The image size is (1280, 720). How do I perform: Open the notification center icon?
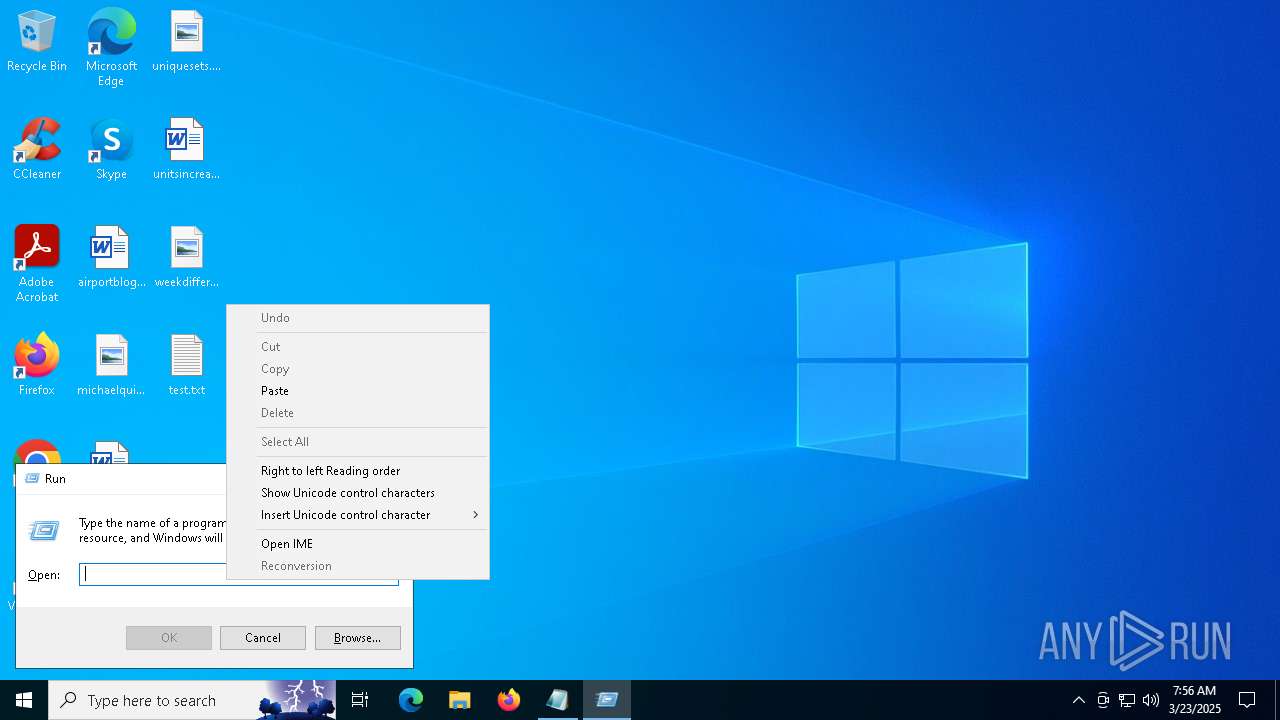tap(1247, 700)
